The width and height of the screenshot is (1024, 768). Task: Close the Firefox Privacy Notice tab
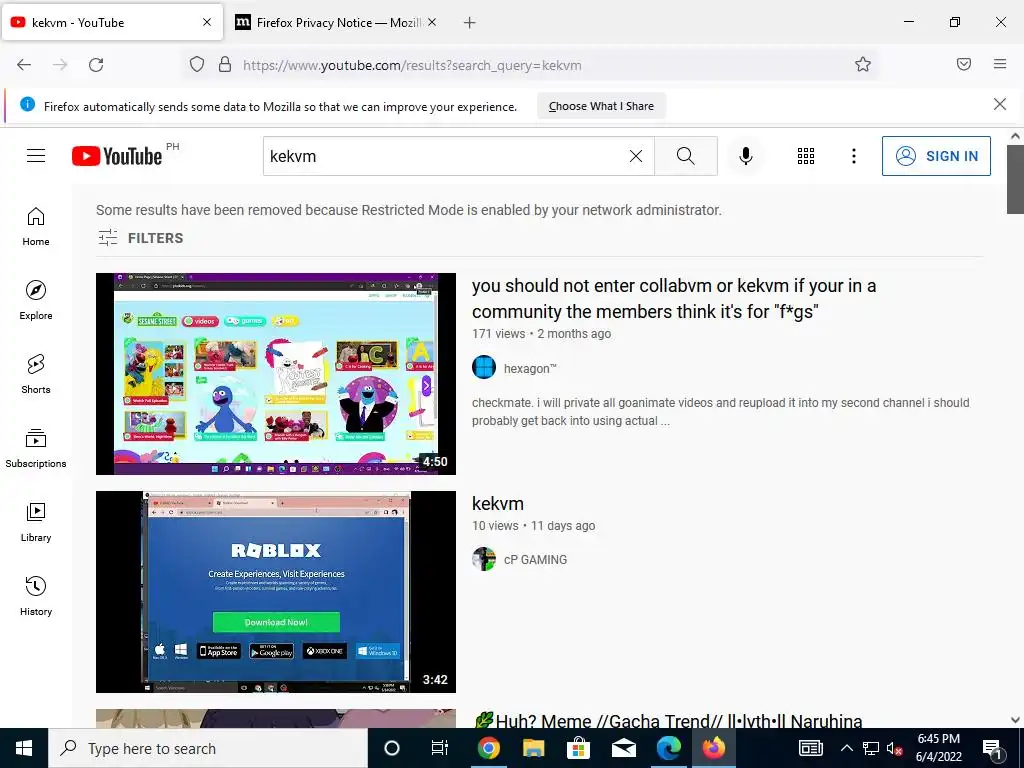click(x=432, y=22)
